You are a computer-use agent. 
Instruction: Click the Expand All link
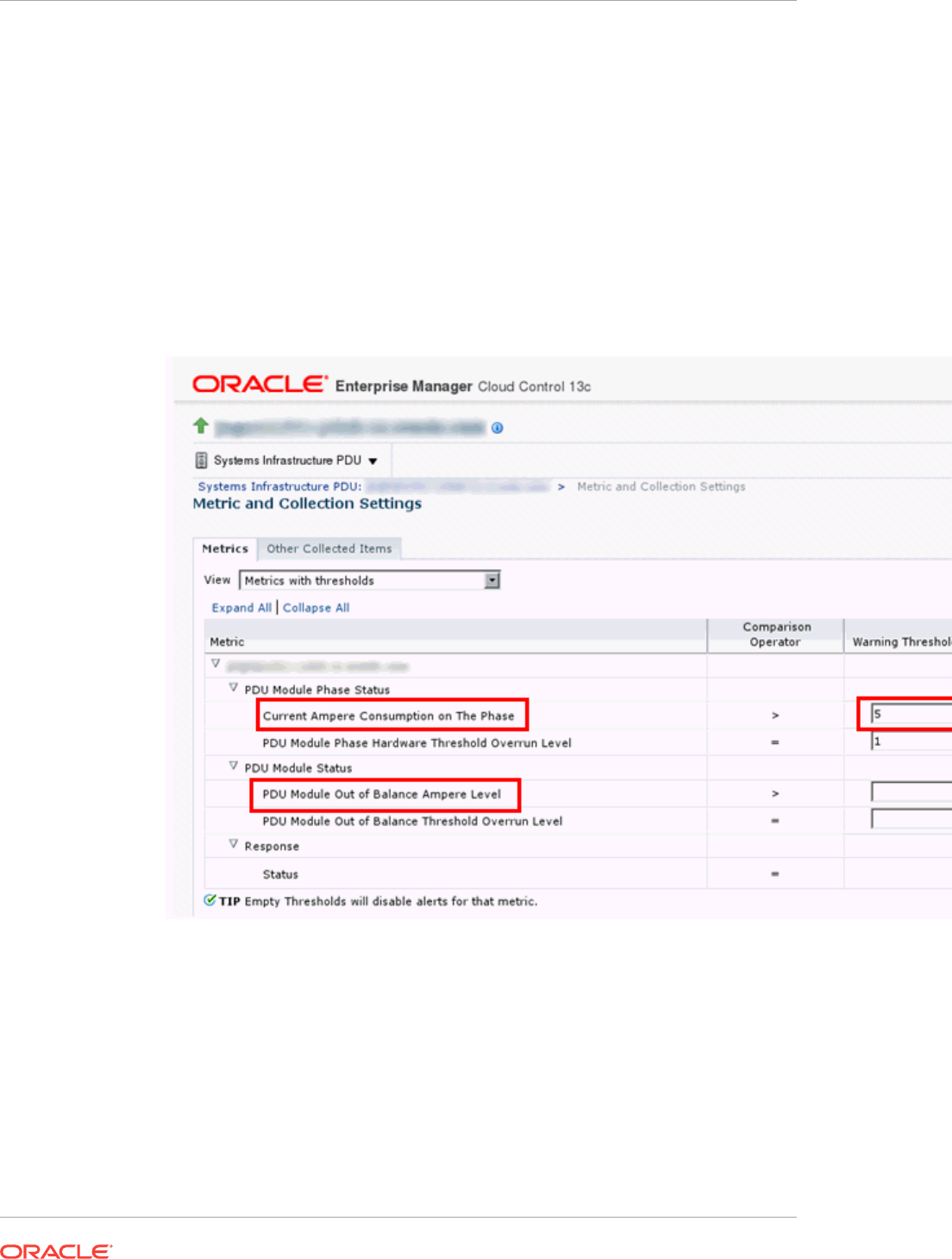(241, 608)
